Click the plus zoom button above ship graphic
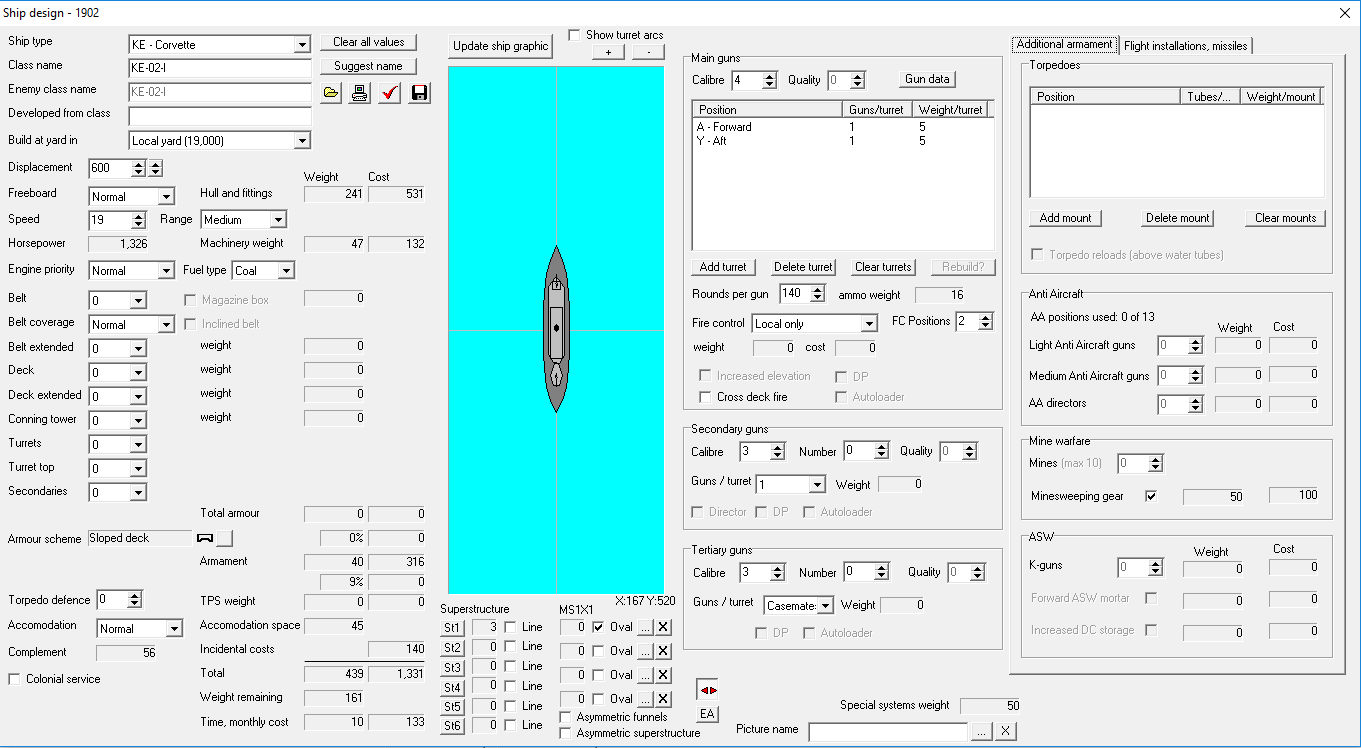Image resolution: width=1361 pixels, height=748 pixels. pyautogui.click(x=608, y=52)
